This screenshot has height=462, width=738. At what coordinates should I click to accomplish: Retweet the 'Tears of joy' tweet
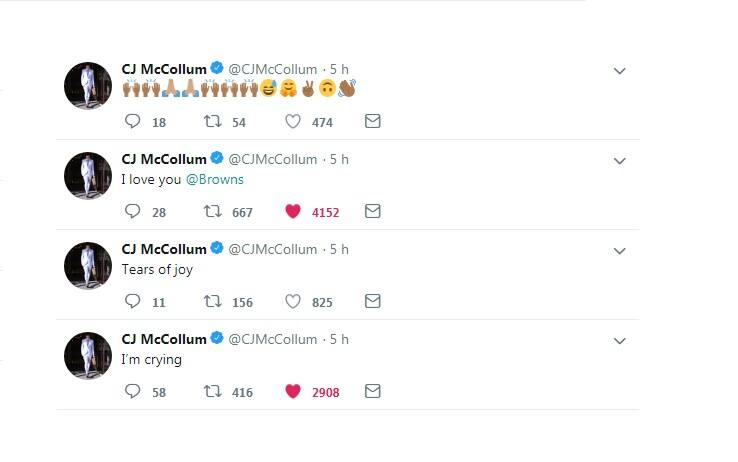click(212, 301)
